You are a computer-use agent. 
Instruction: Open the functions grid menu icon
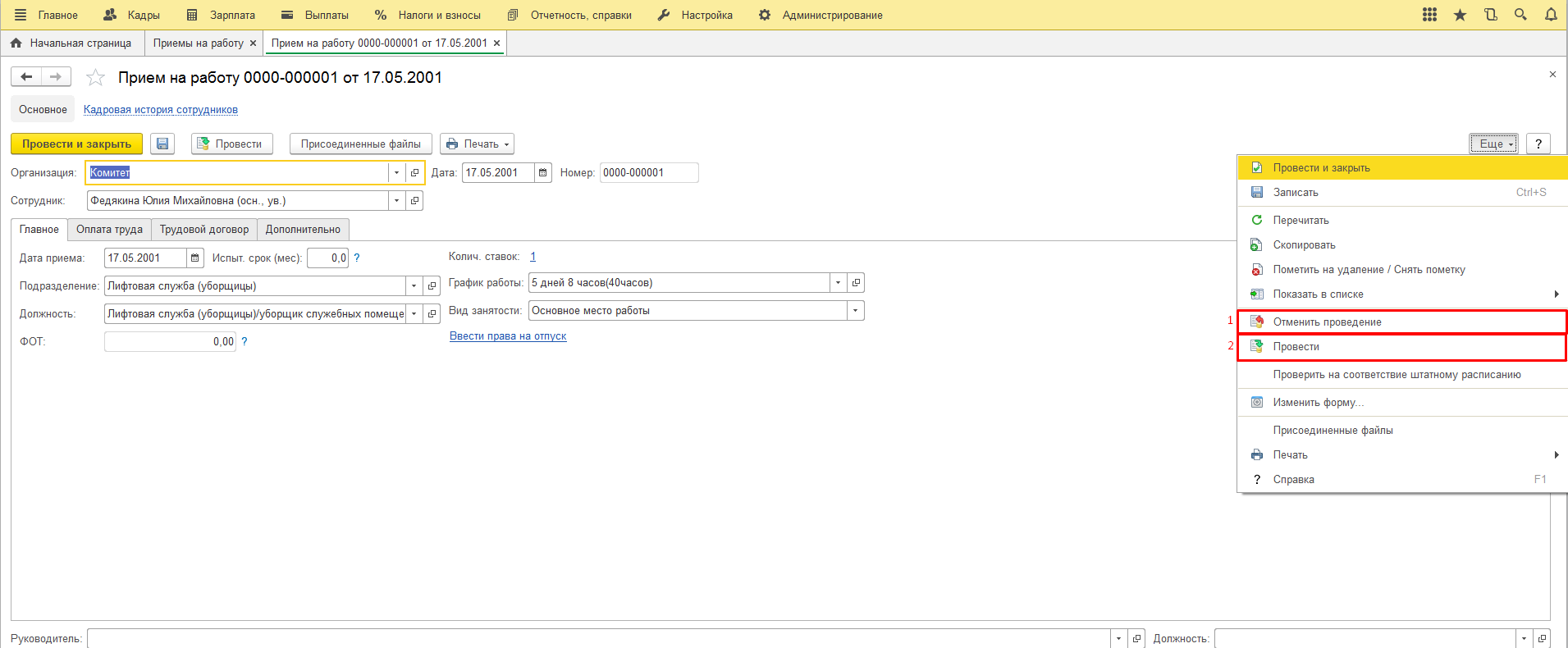(1429, 15)
